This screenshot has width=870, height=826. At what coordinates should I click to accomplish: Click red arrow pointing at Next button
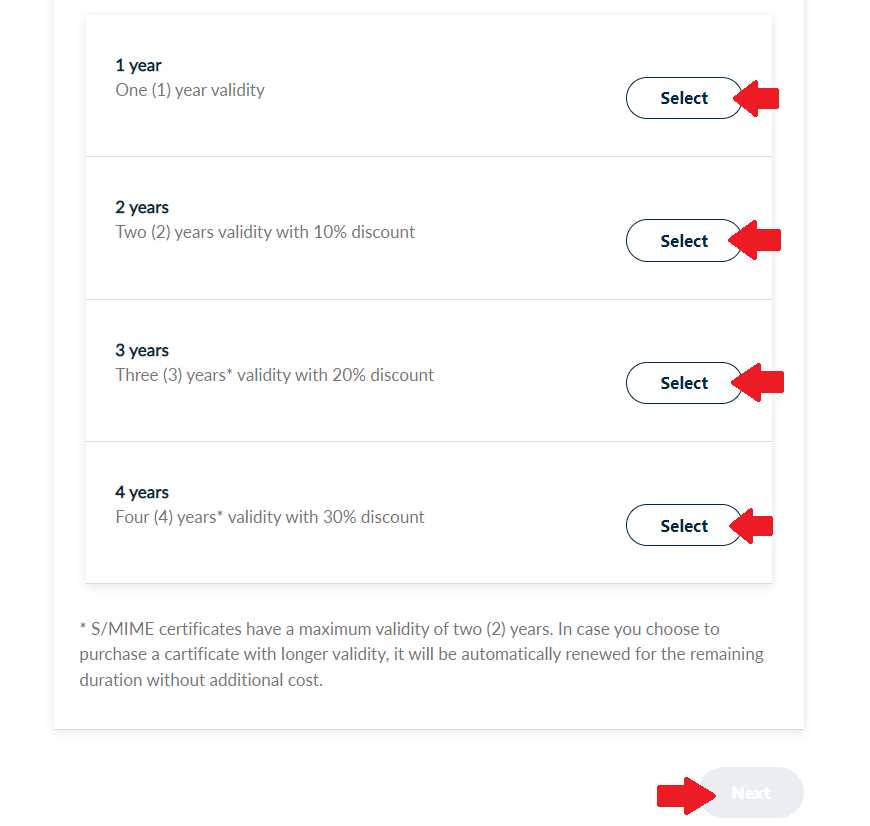[x=685, y=794]
